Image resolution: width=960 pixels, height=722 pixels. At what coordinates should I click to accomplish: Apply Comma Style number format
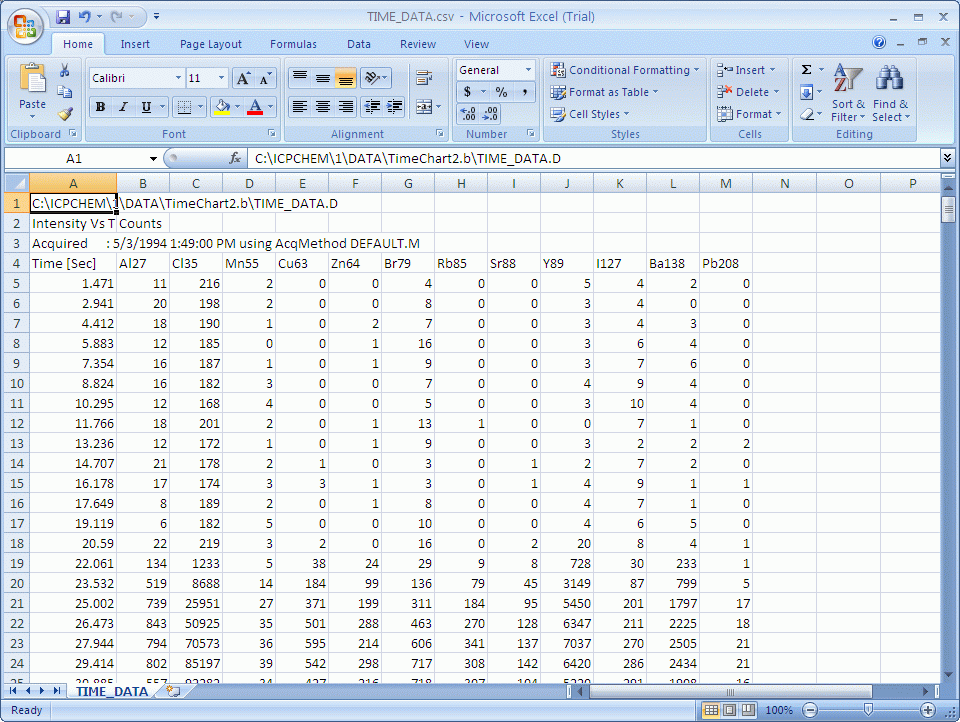coord(525,92)
